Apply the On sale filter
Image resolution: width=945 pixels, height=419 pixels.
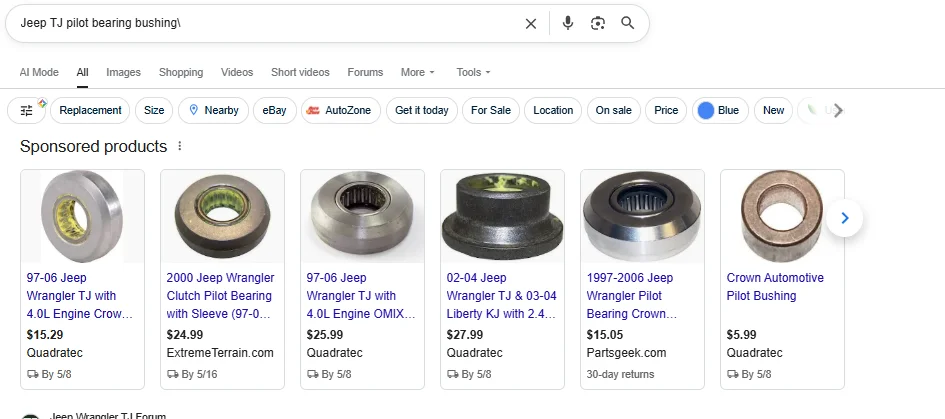(x=614, y=110)
